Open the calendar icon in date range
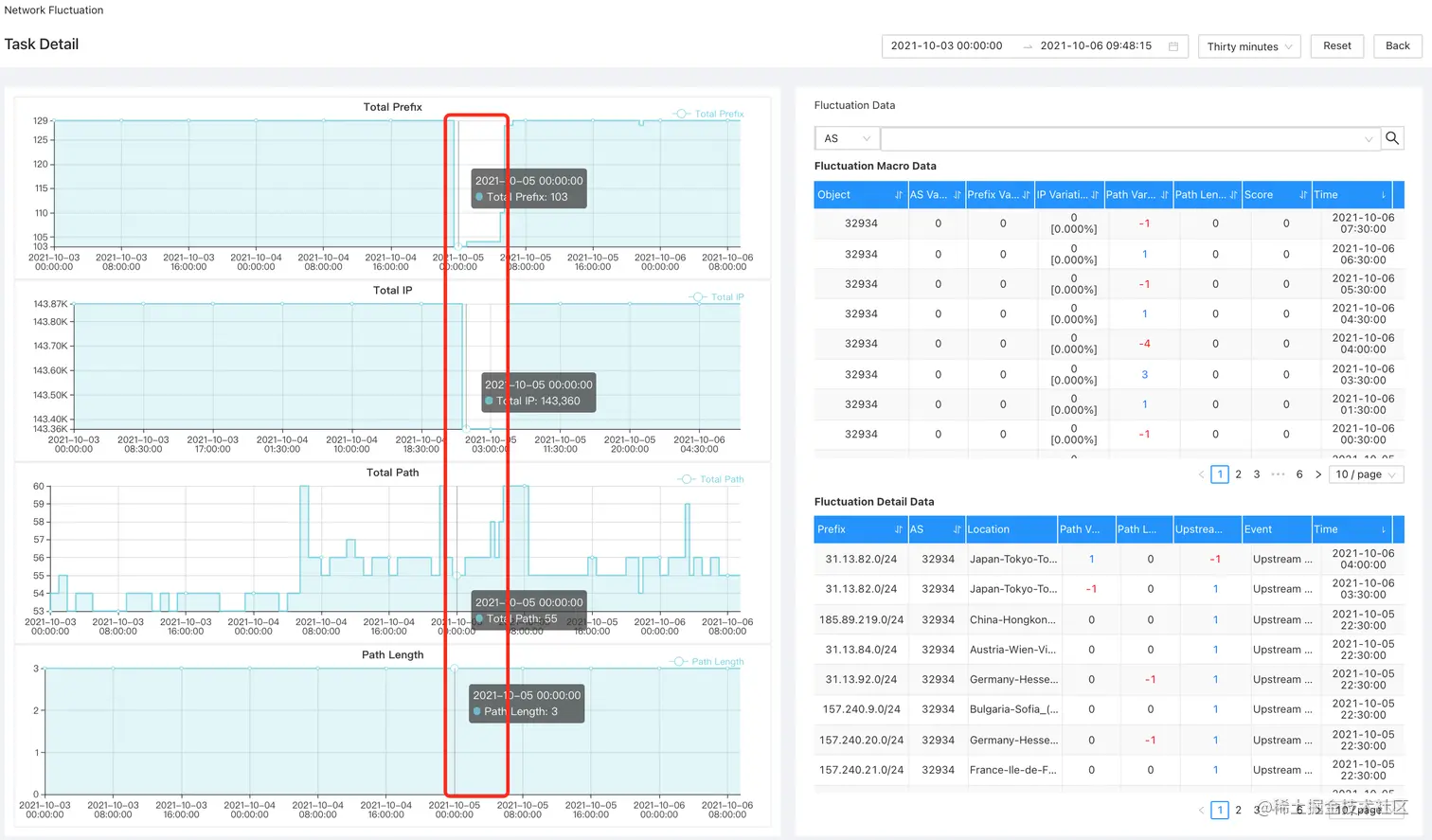 tap(1173, 46)
